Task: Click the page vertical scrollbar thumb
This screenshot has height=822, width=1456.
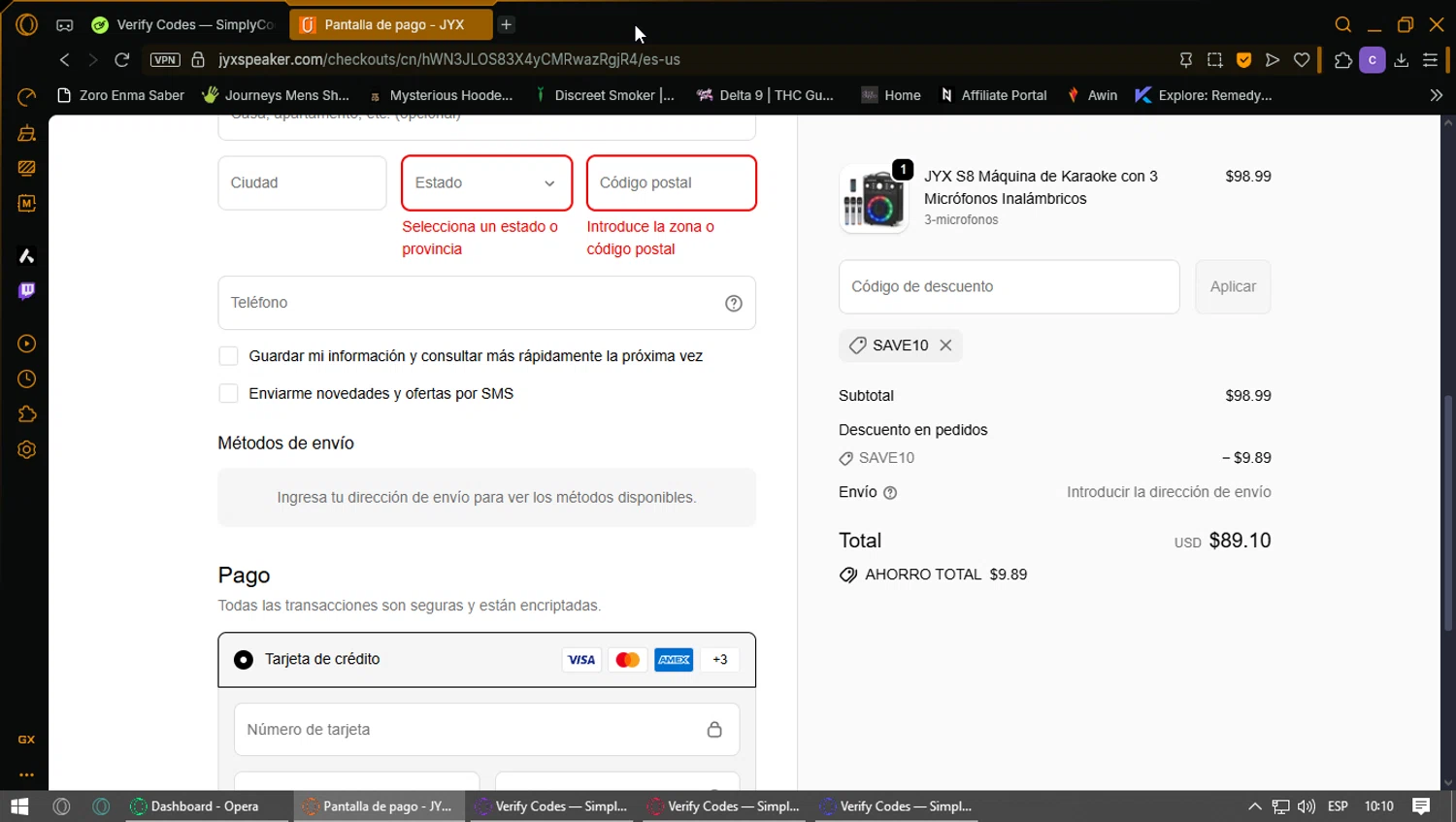Action: [x=1448, y=513]
